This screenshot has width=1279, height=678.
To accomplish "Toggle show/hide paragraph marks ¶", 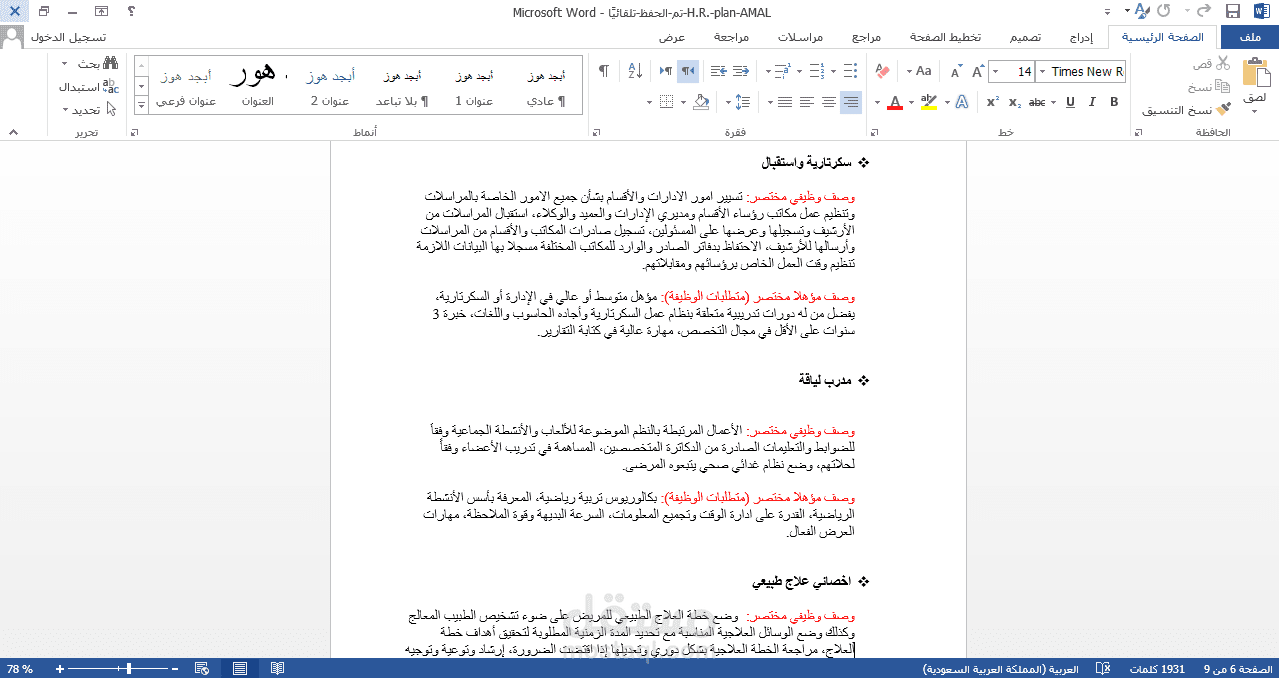I will pos(603,71).
